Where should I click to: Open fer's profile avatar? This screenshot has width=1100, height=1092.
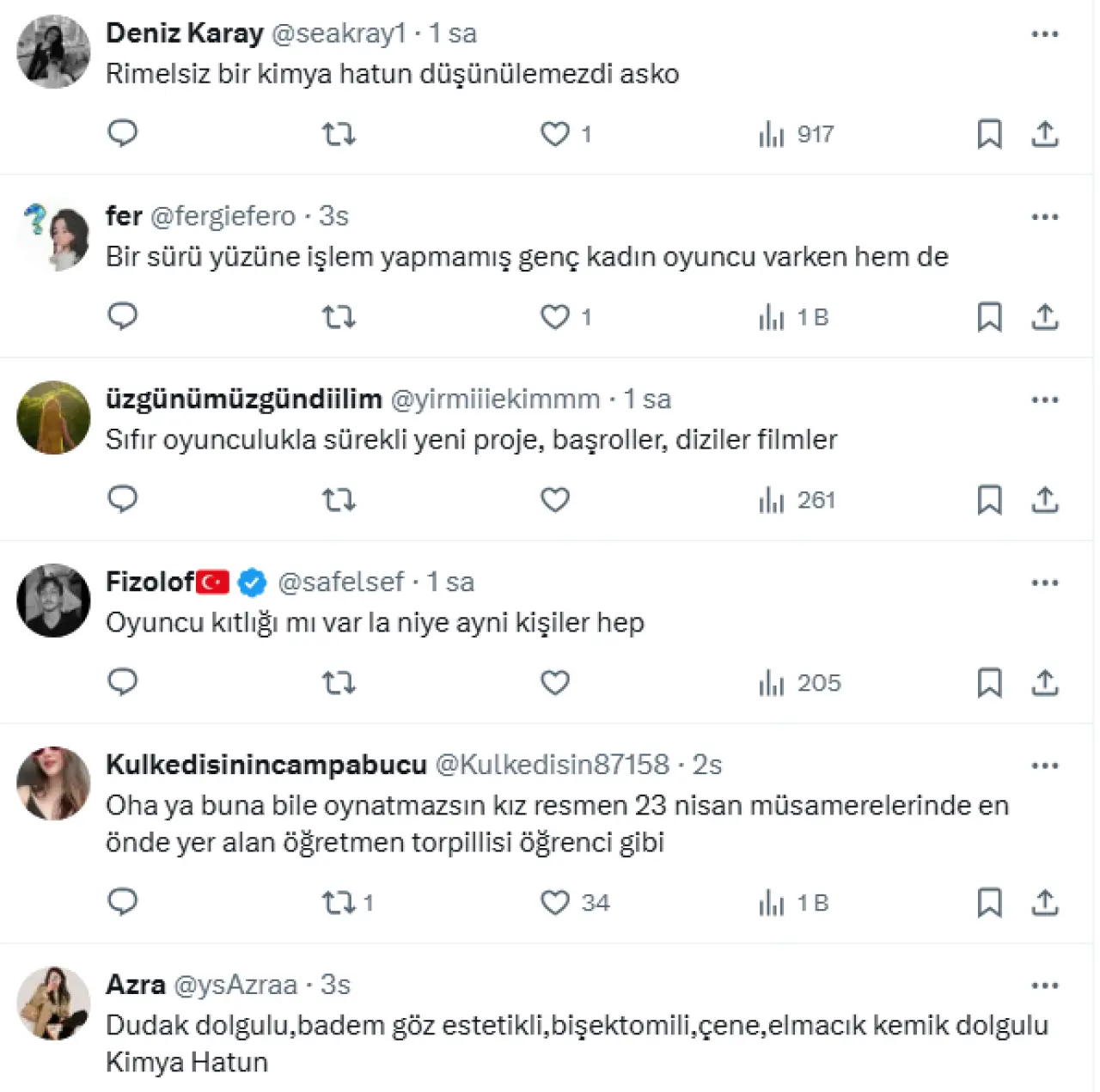(x=53, y=235)
